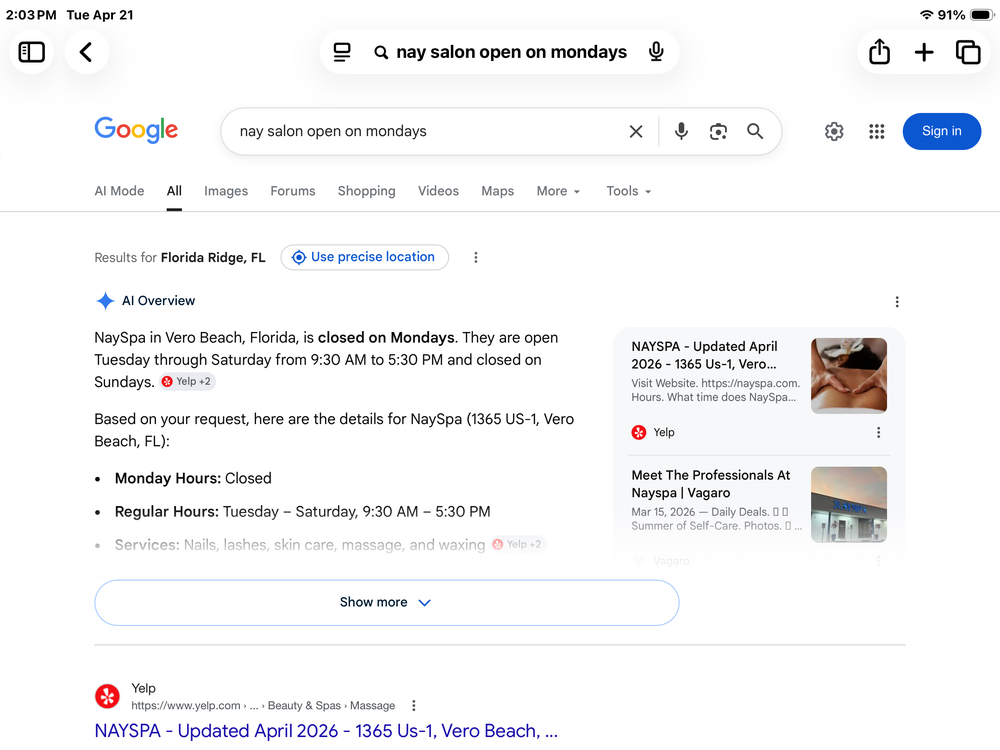Go back with the browser back arrow
The height and width of the screenshot is (750, 1000).
tap(87, 52)
